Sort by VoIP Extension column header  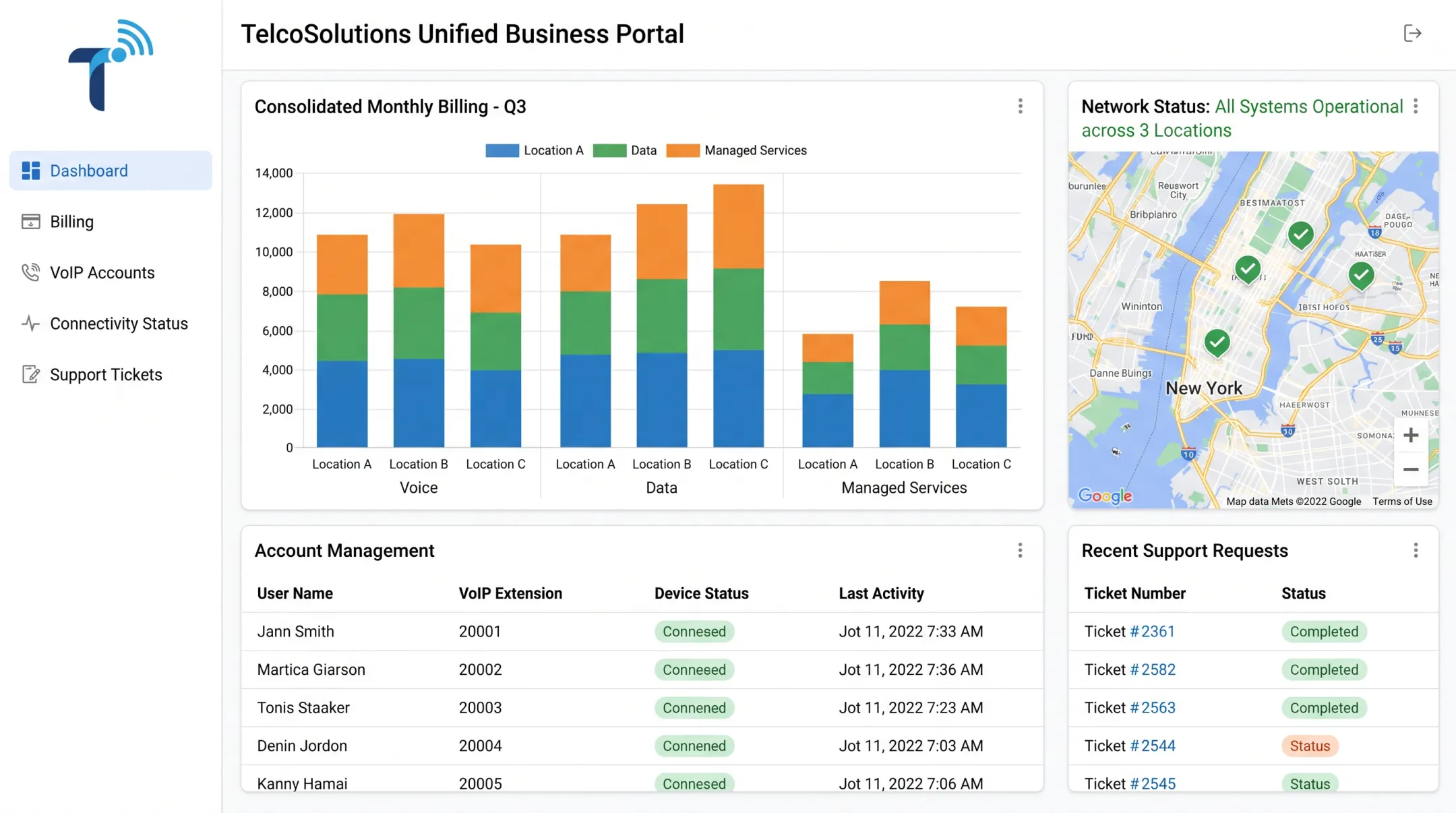pos(510,593)
